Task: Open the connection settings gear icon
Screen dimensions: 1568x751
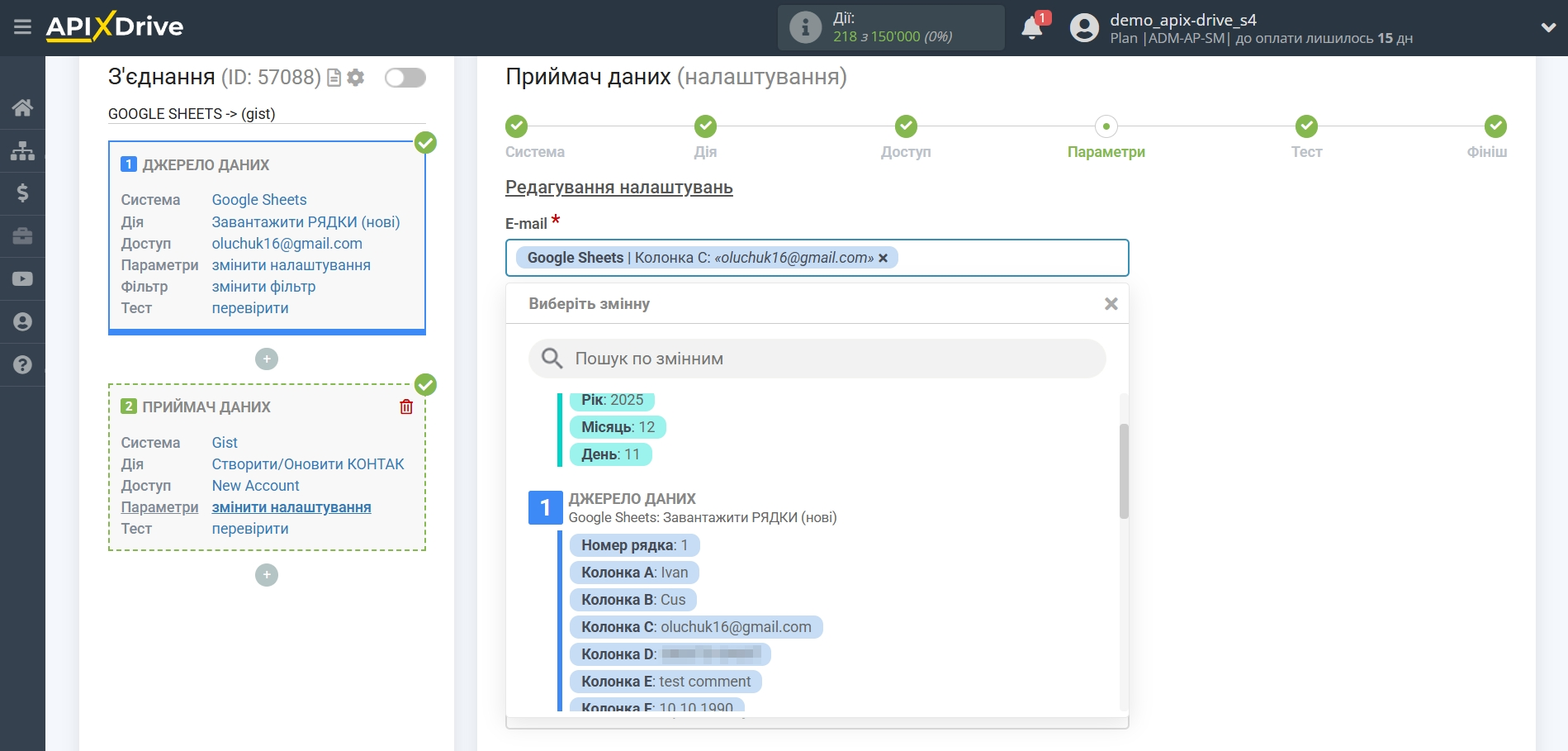Action: [356, 78]
